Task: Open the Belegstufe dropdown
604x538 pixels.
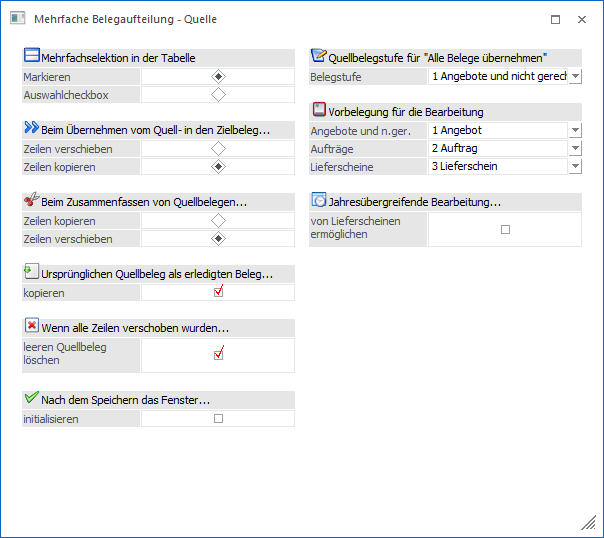Action: coord(575,77)
